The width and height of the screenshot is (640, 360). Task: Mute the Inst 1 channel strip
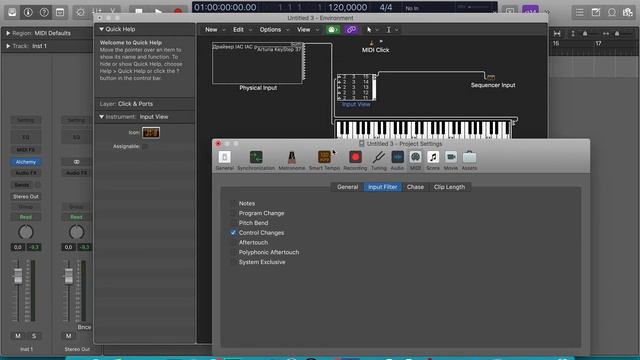18,336
